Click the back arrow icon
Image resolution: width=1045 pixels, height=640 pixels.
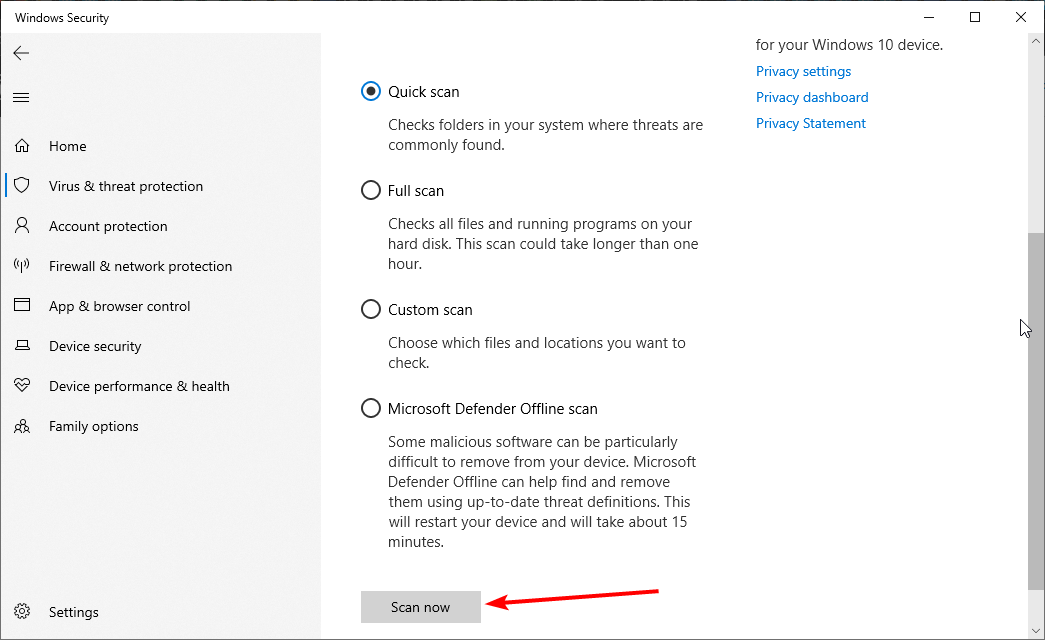coord(21,53)
